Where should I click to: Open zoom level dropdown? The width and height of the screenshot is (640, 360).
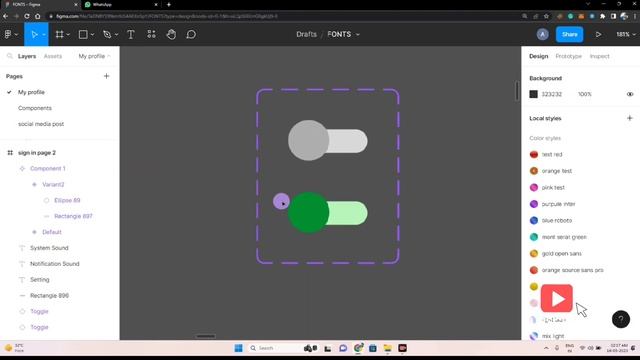pyautogui.click(x=626, y=34)
